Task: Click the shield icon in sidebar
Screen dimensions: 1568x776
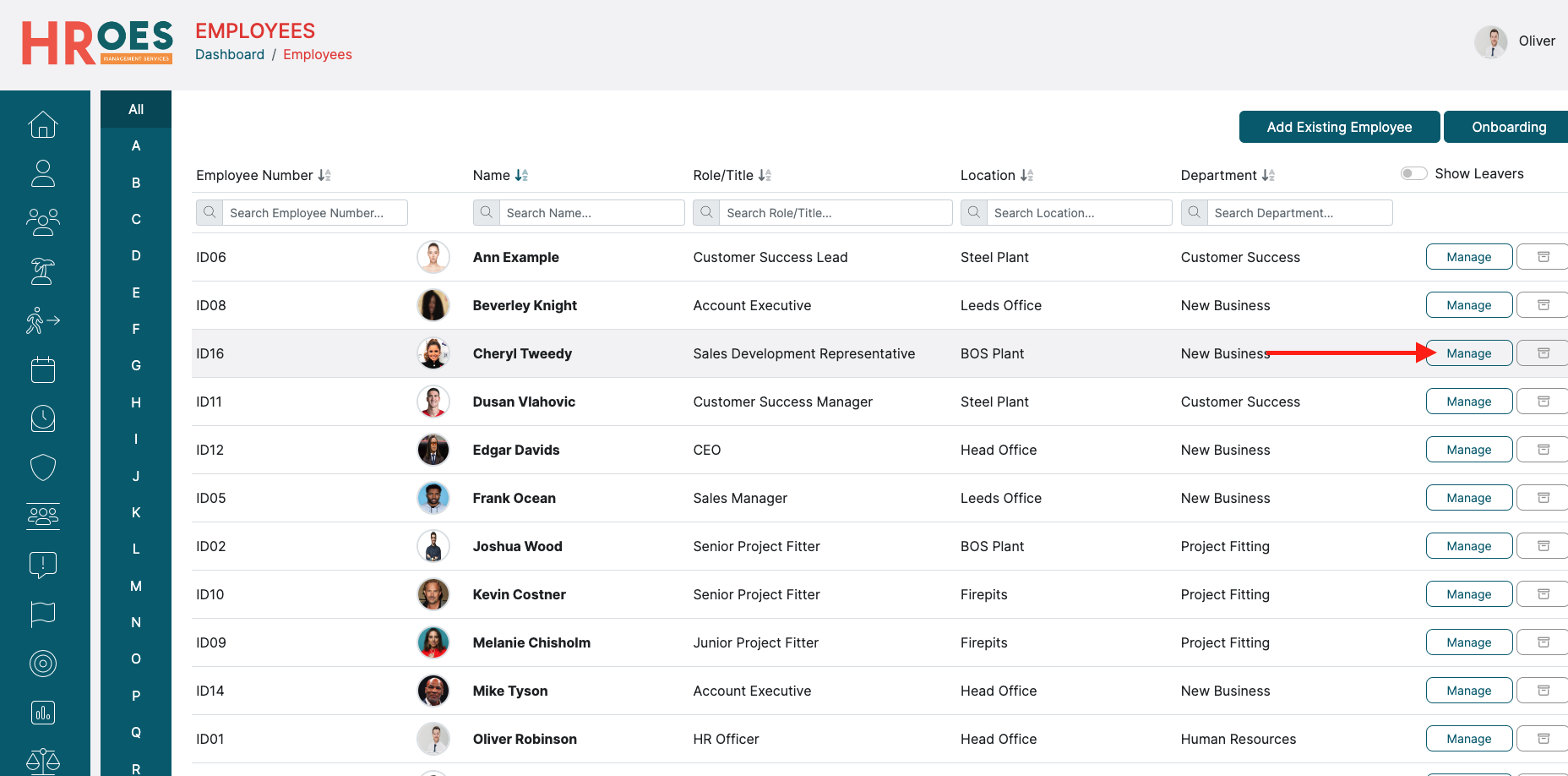Action: [43, 467]
